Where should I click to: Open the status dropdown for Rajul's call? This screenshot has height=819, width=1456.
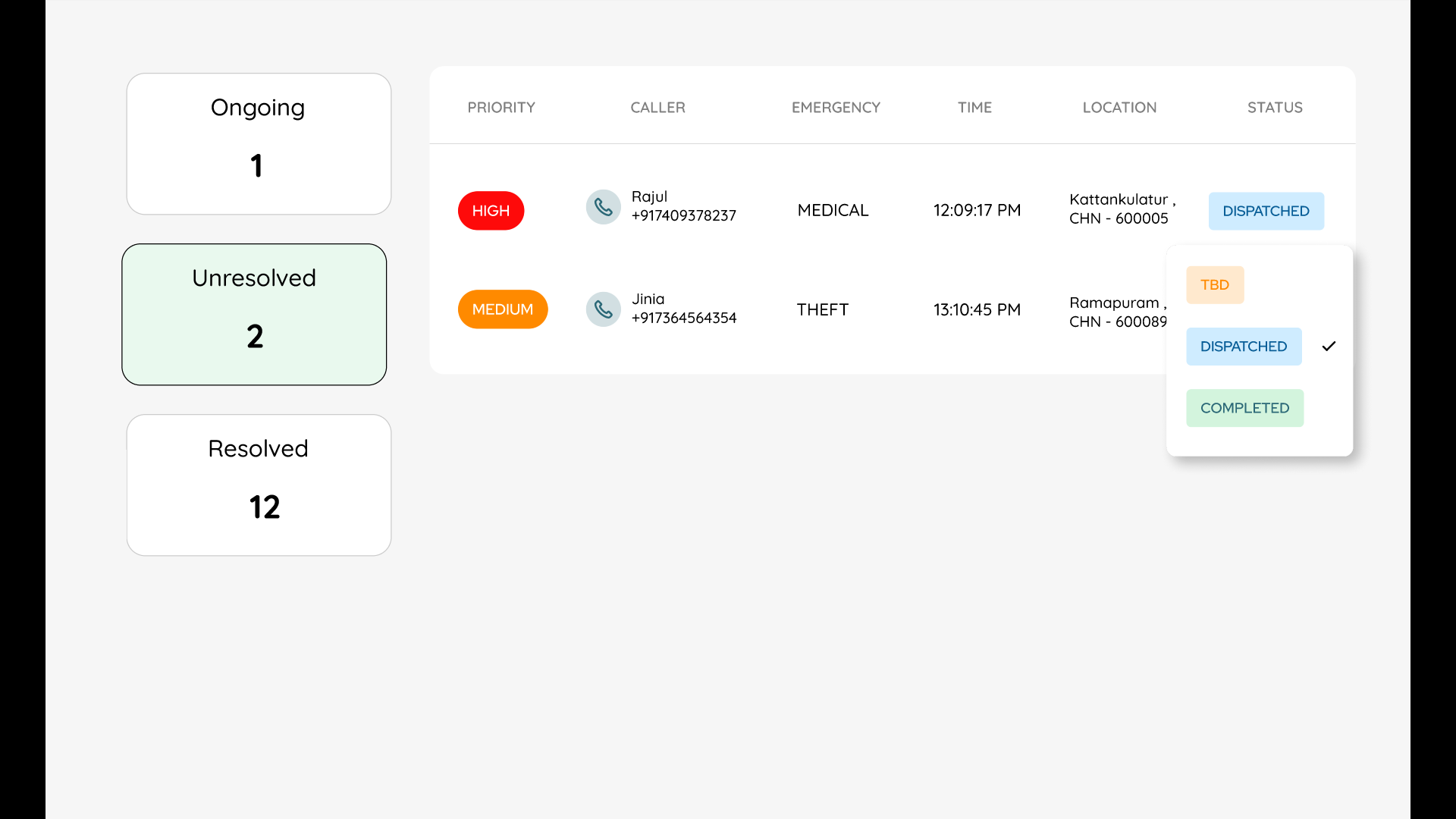[1266, 211]
